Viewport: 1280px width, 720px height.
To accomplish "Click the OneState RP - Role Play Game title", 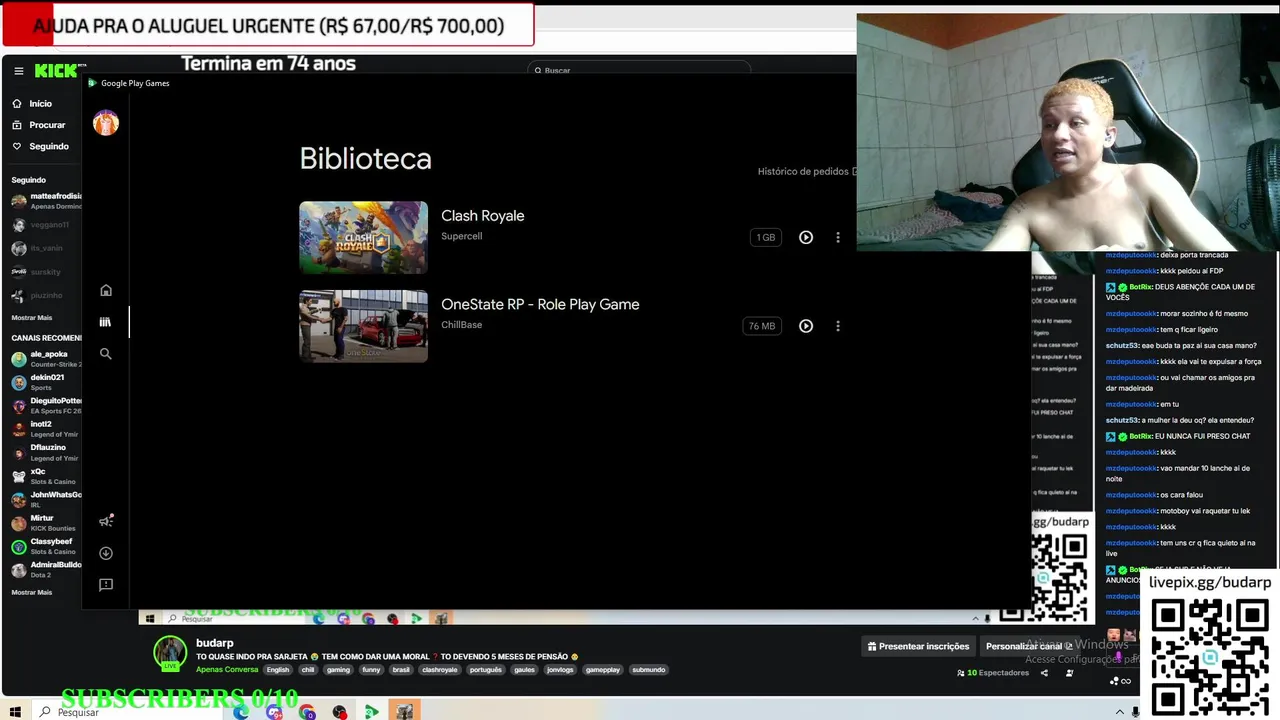I will [x=540, y=305].
